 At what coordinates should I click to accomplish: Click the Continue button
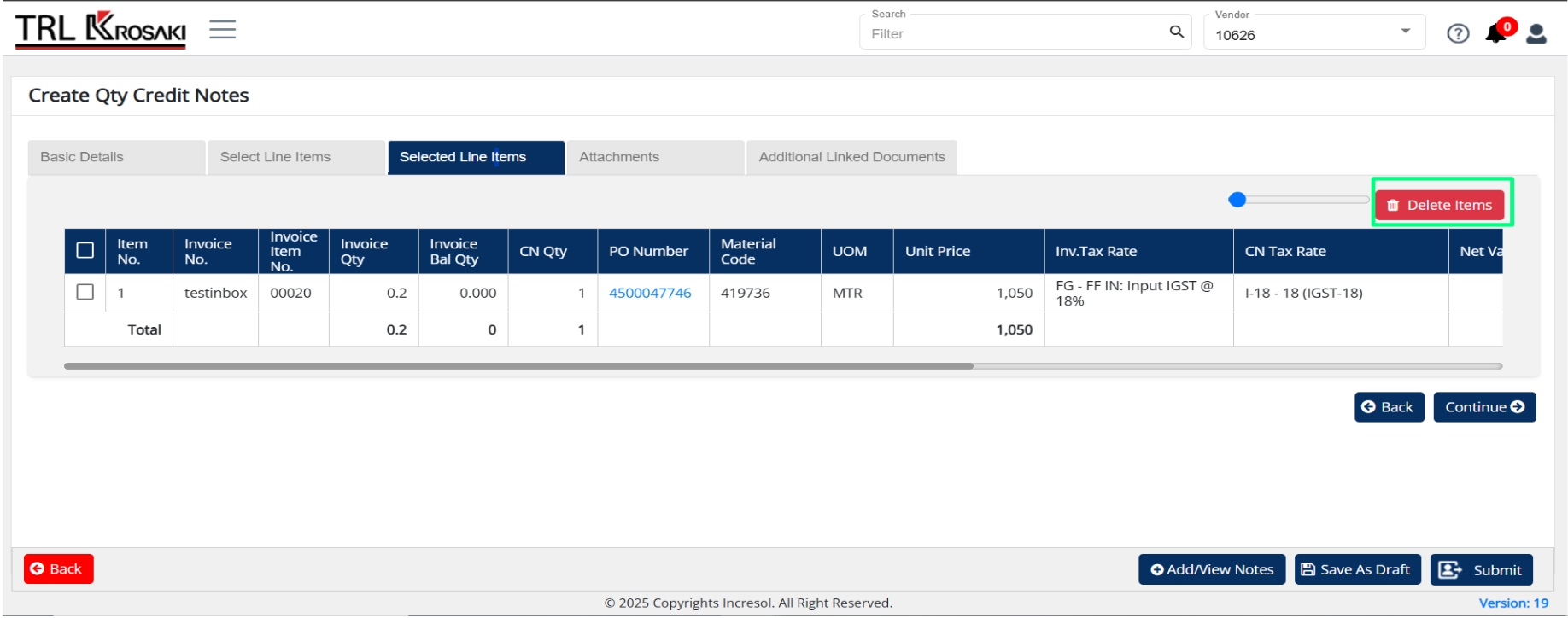1484,407
